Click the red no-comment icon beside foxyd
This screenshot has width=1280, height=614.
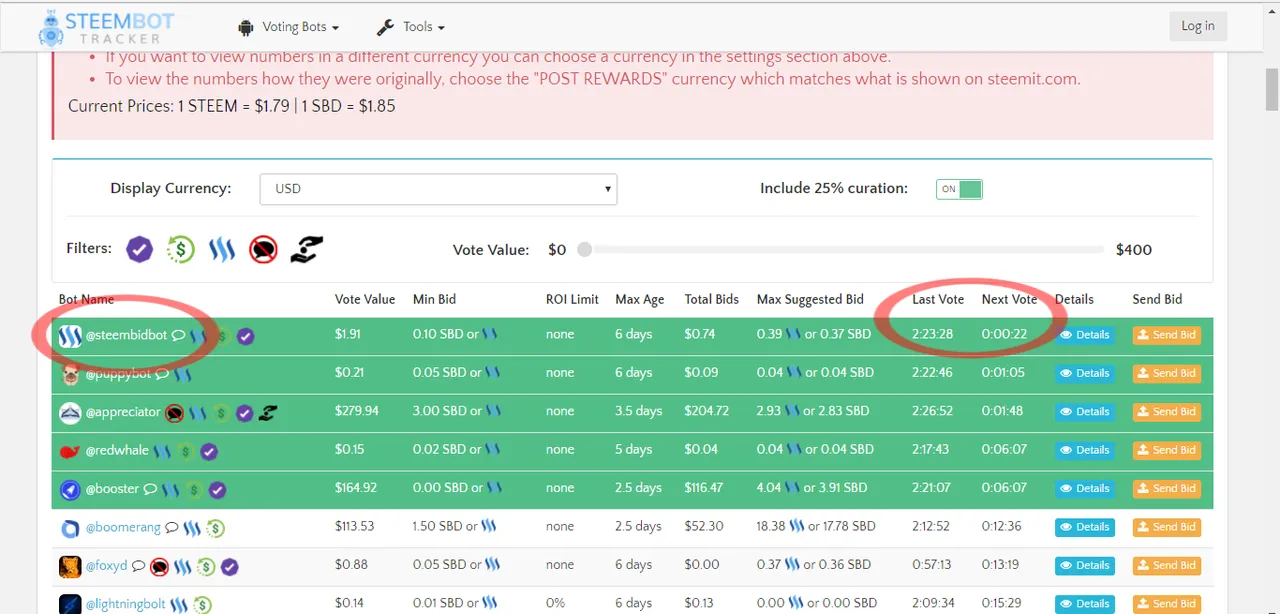[x=159, y=567]
